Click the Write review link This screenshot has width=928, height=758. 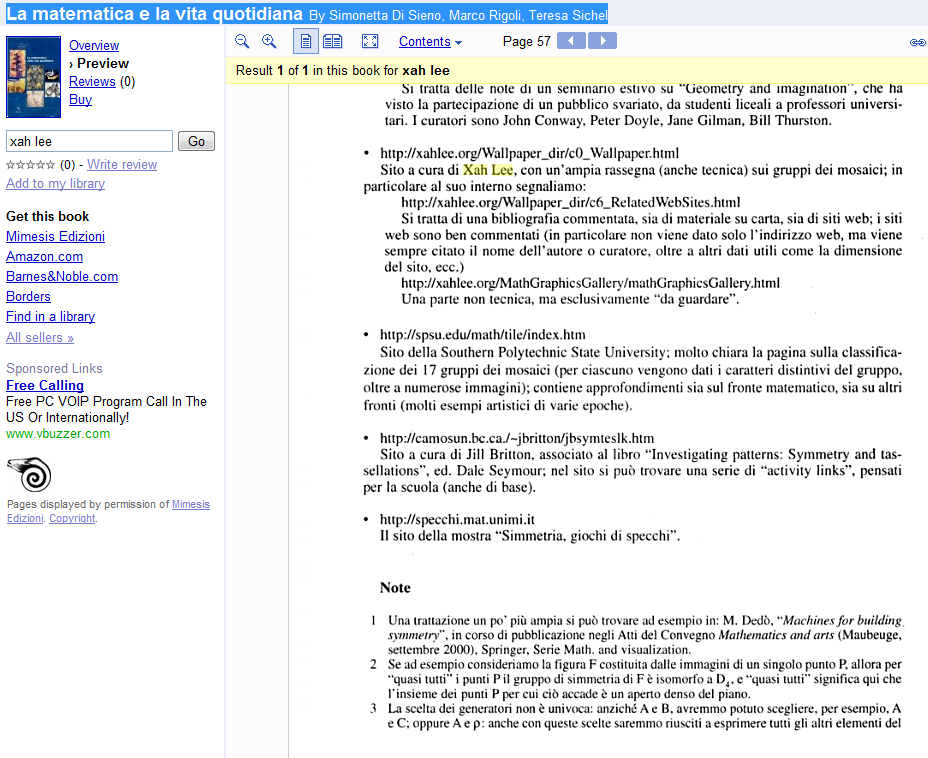click(x=122, y=164)
